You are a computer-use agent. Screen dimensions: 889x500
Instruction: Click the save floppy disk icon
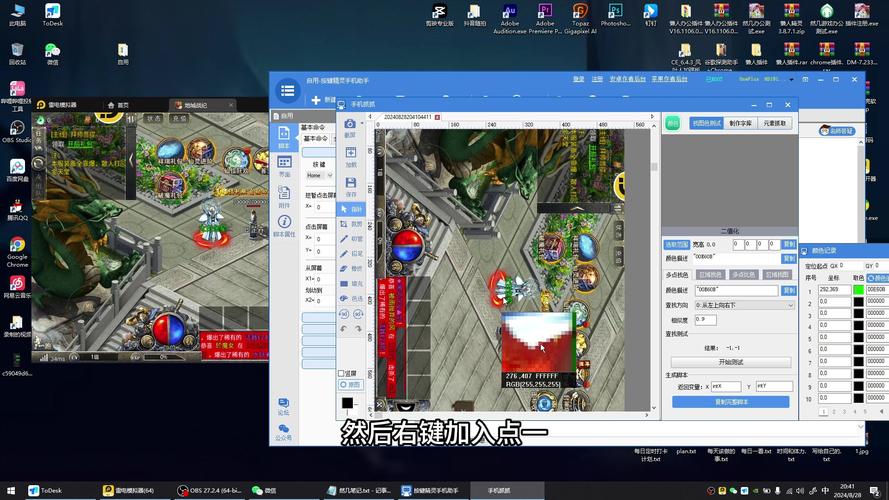(350, 184)
